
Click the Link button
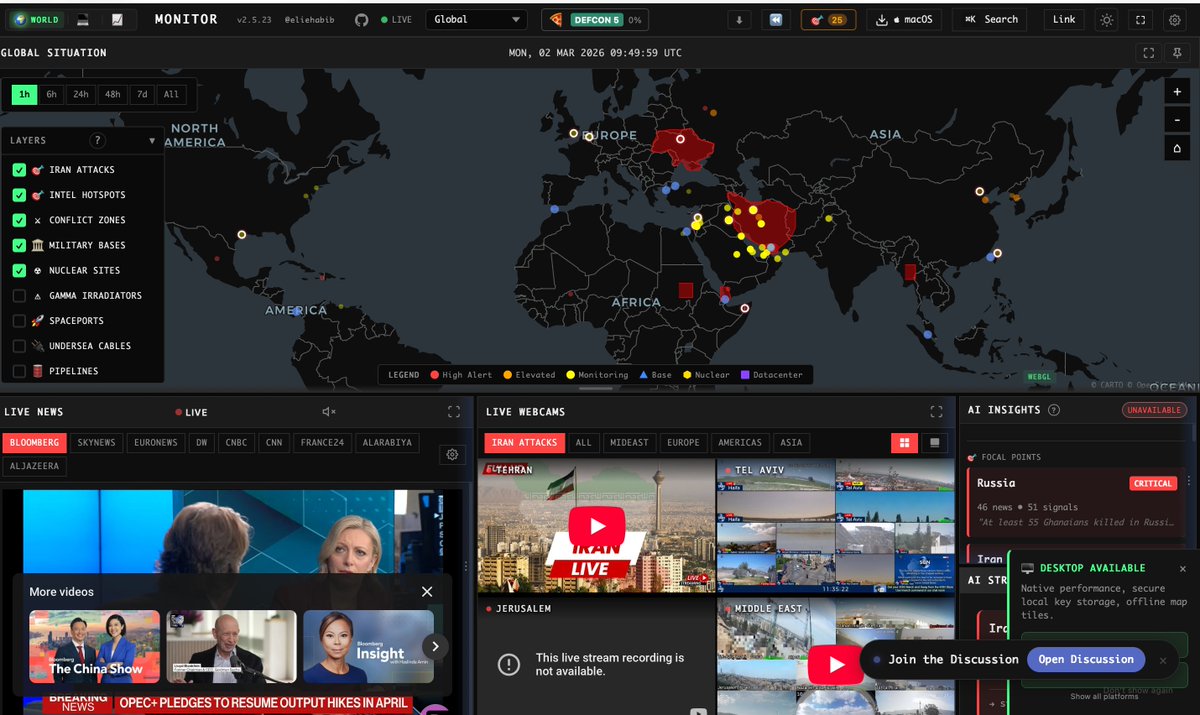pos(1064,19)
